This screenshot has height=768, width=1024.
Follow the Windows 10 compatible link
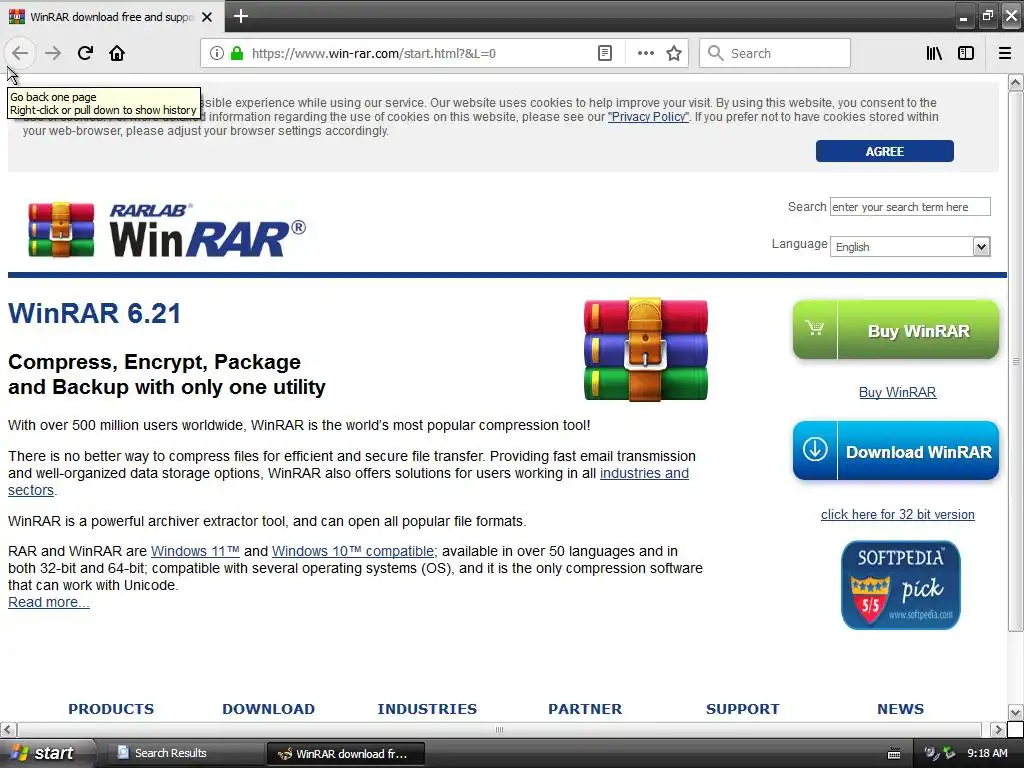354,551
